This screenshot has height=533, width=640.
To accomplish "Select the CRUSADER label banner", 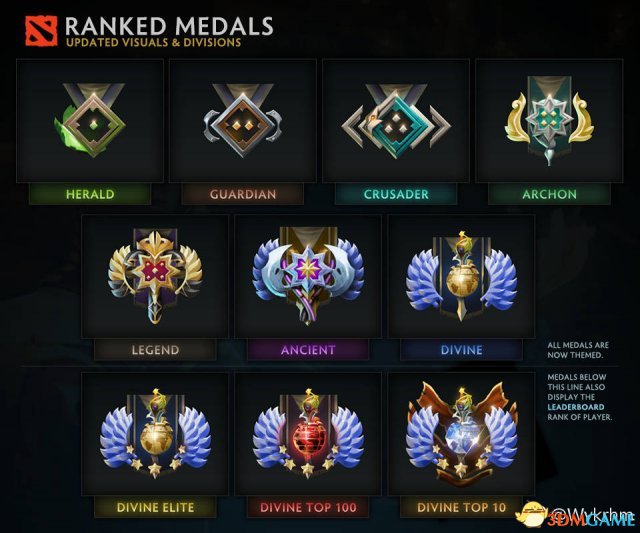I will (396, 194).
